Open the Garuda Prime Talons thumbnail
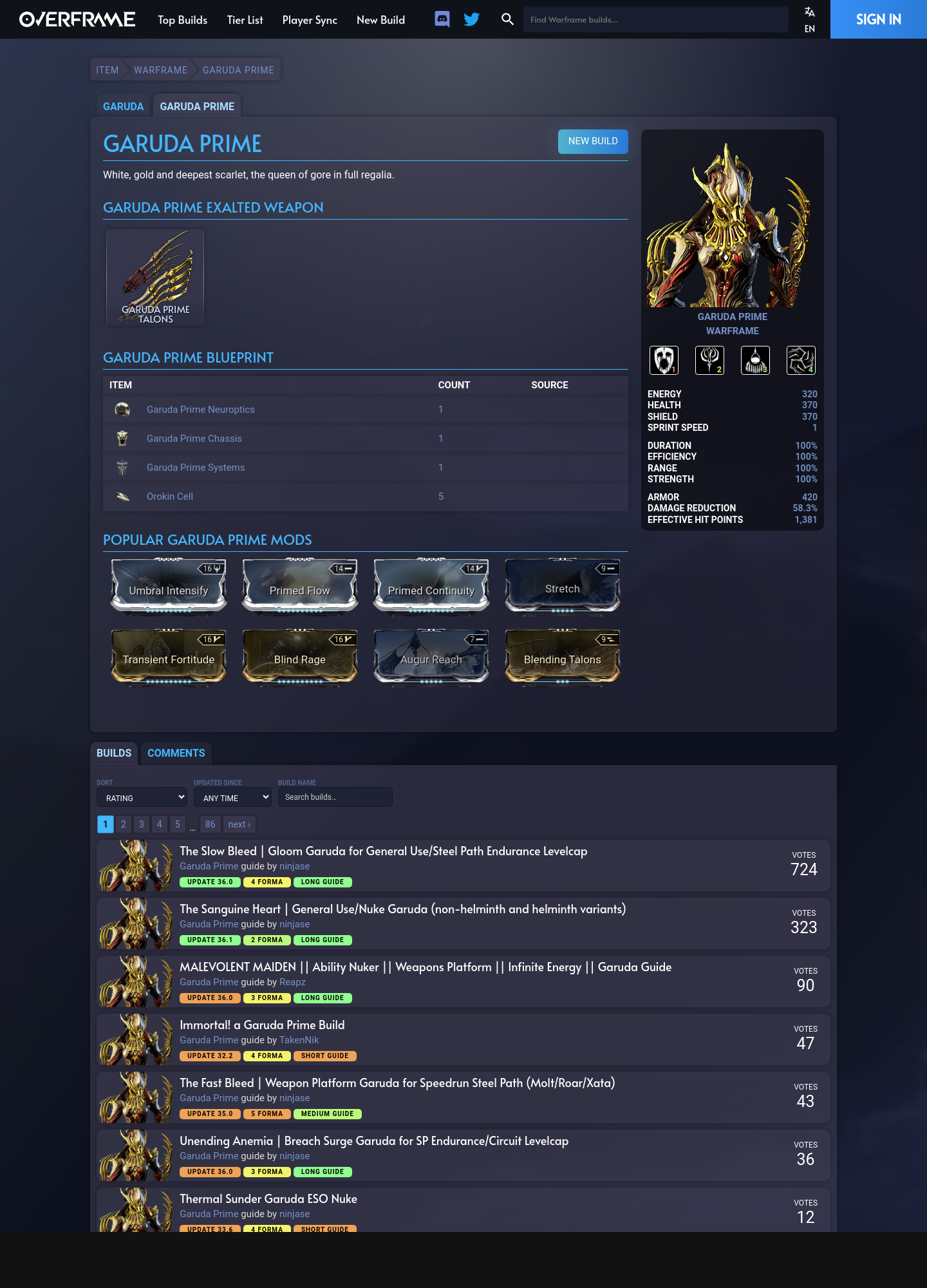This screenshot has height=1288, width=927. click(155, 278)
